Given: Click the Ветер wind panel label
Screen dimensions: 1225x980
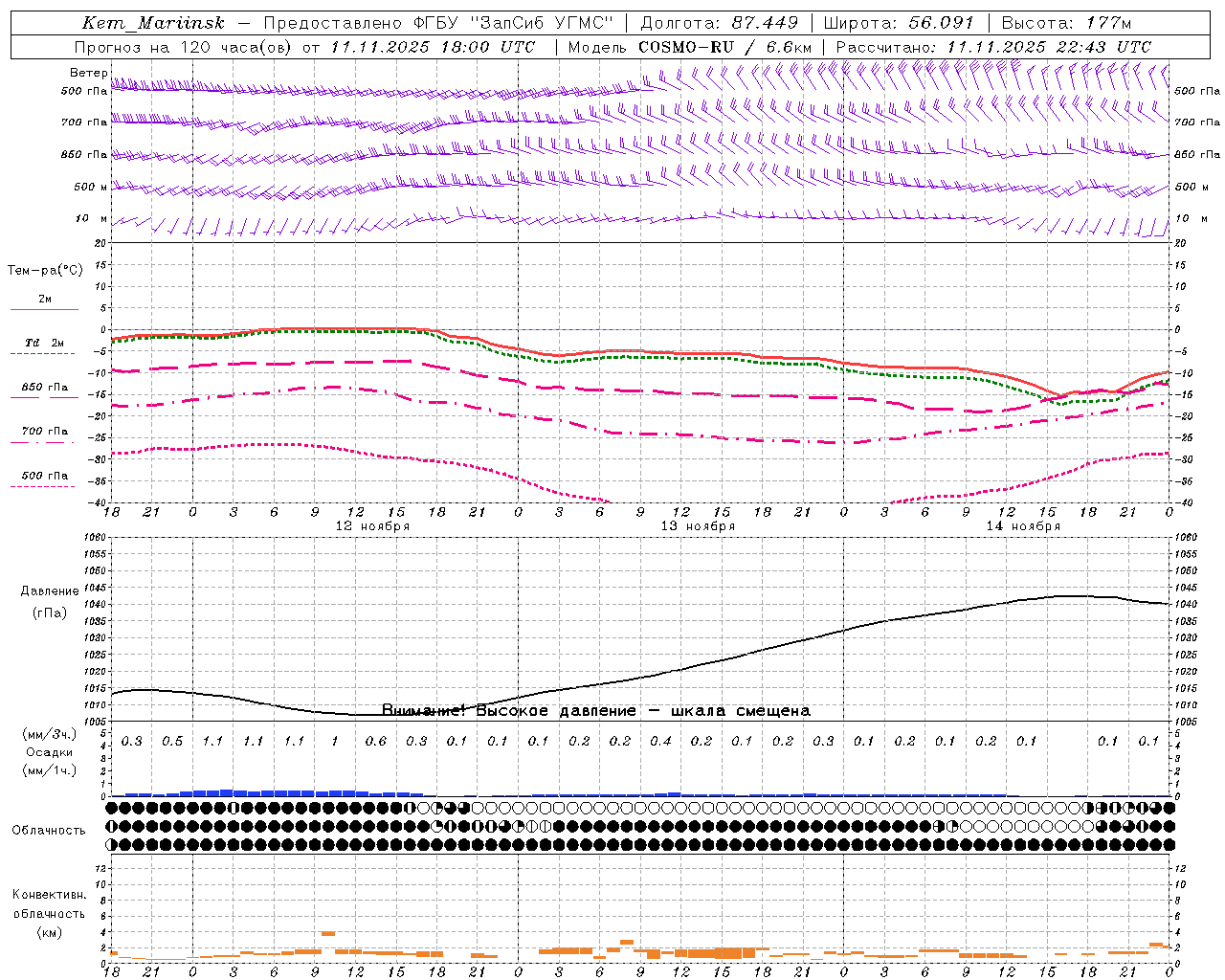Looking at the screenshot, I should 88,73.
